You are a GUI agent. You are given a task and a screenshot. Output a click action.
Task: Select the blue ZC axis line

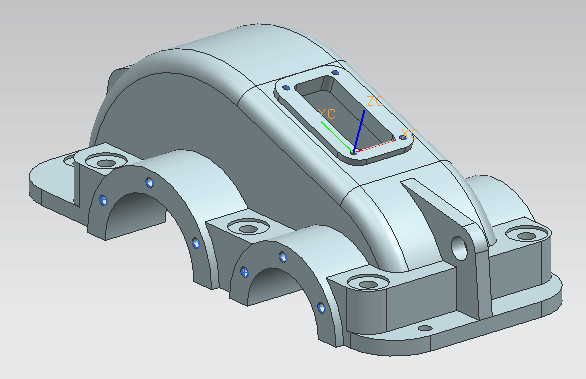click(359, 131)
